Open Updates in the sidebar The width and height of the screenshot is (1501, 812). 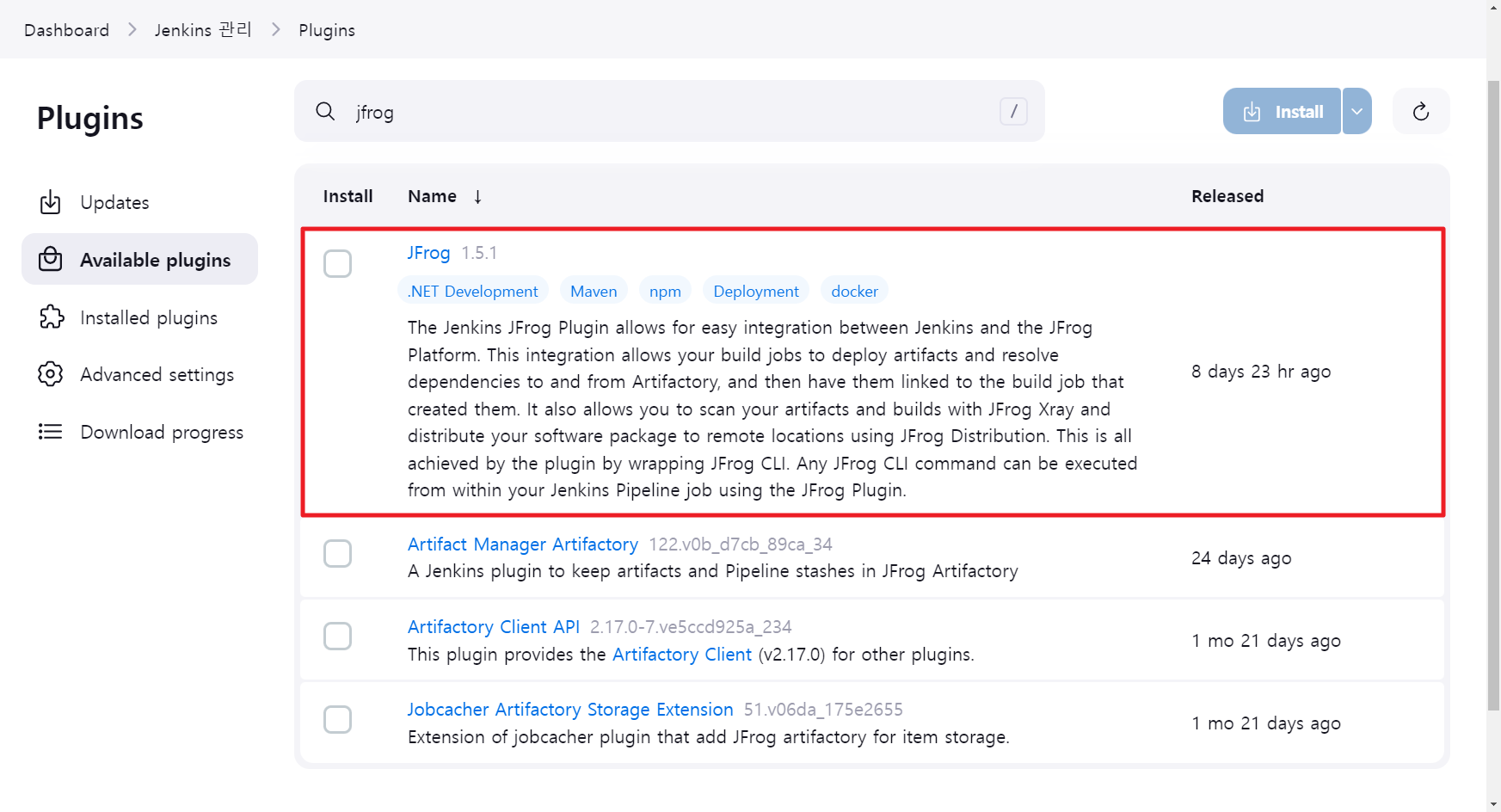click(x=139, y=202)
